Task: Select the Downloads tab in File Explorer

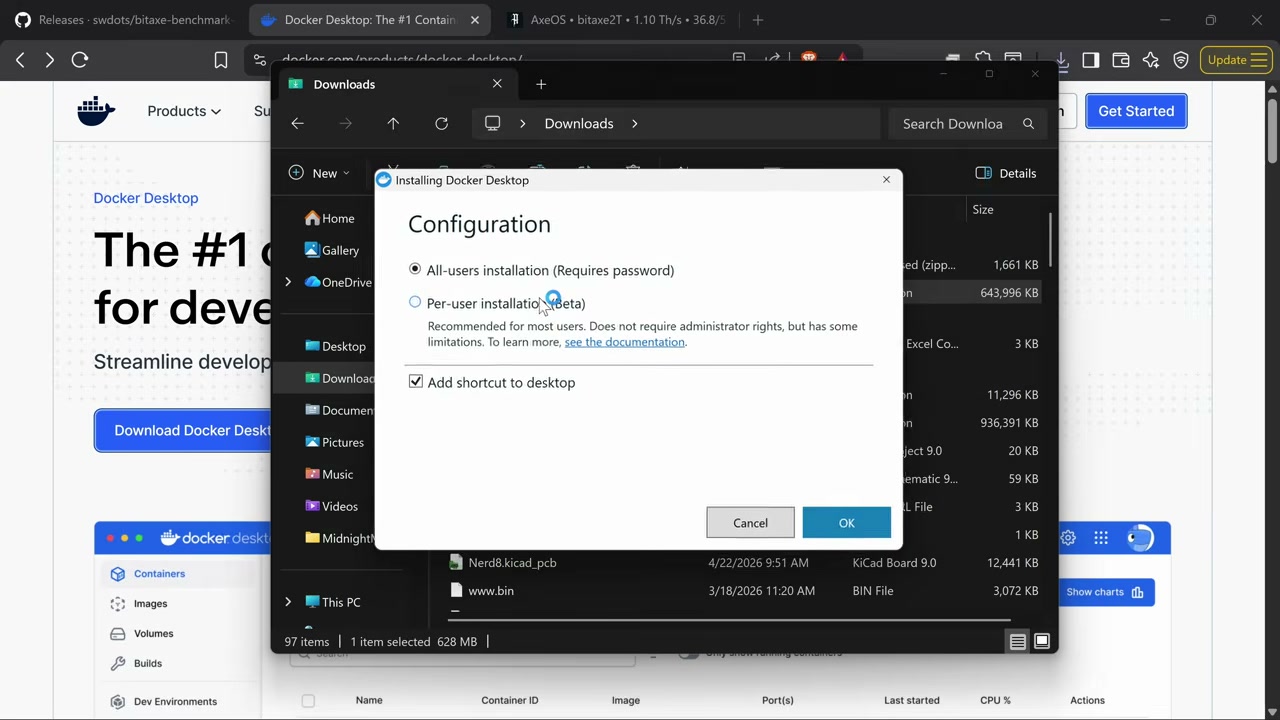Action: 395,84
